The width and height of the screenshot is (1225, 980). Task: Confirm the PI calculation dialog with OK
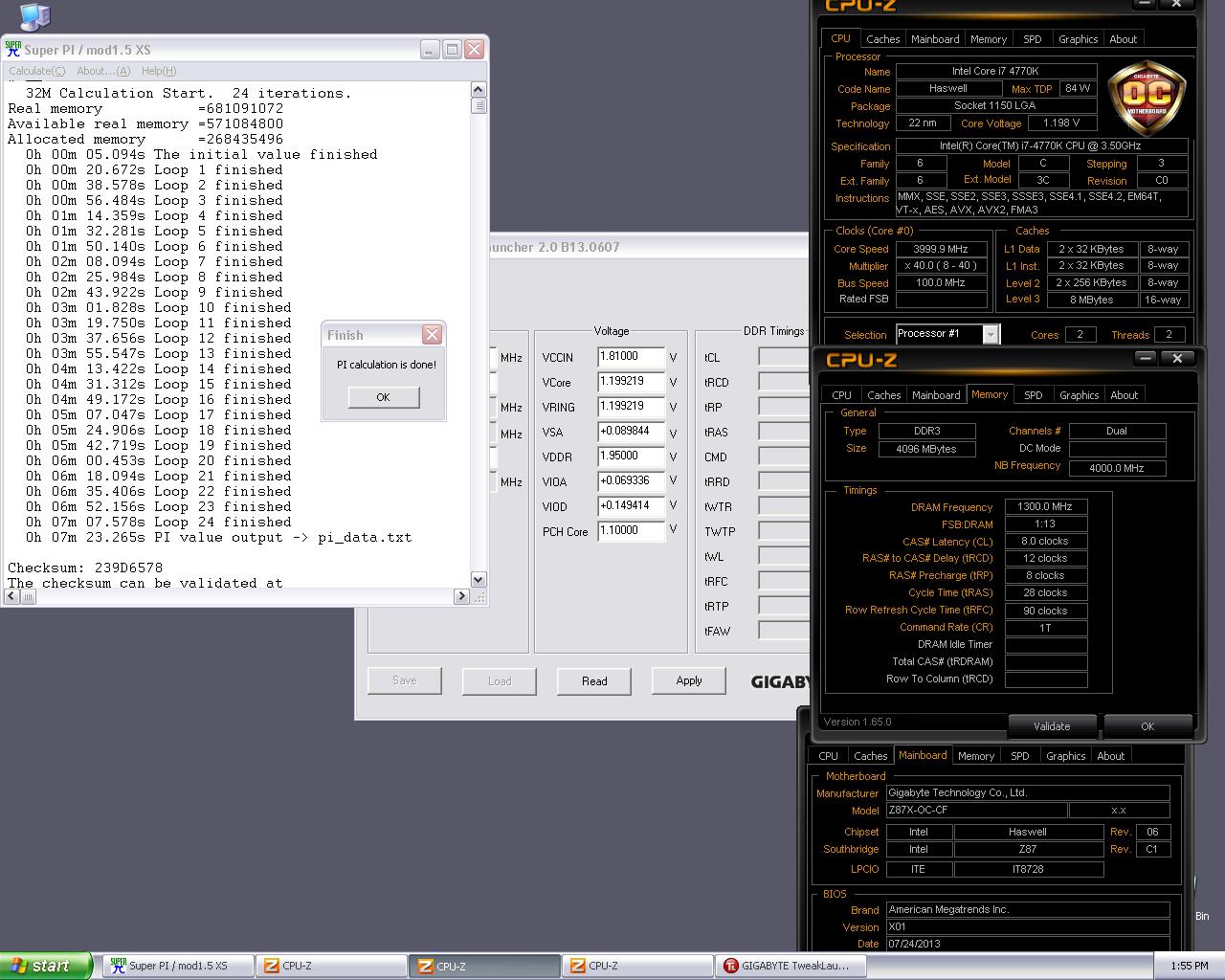pos(383,397)
